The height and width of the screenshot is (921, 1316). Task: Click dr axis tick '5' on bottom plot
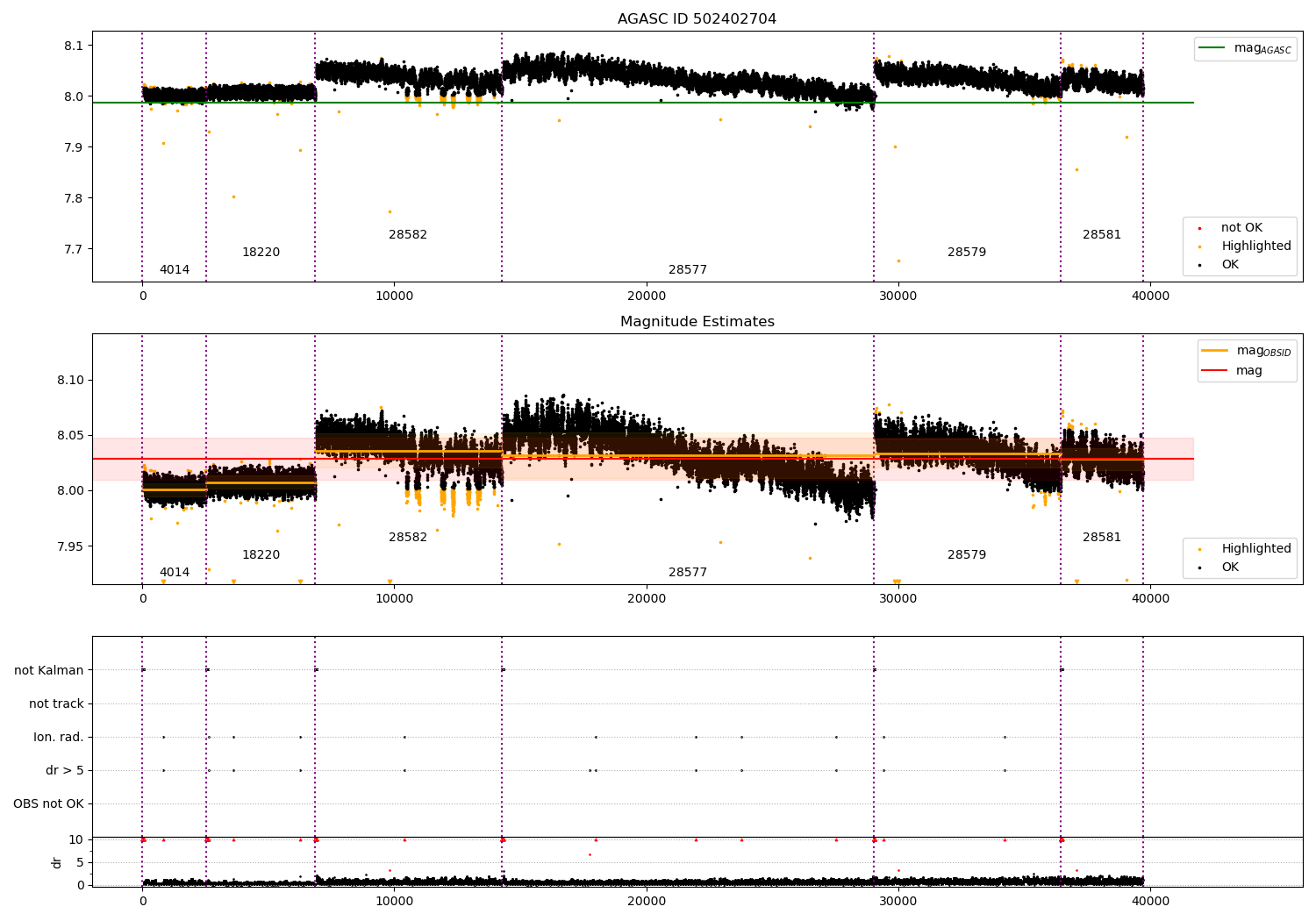81,863
